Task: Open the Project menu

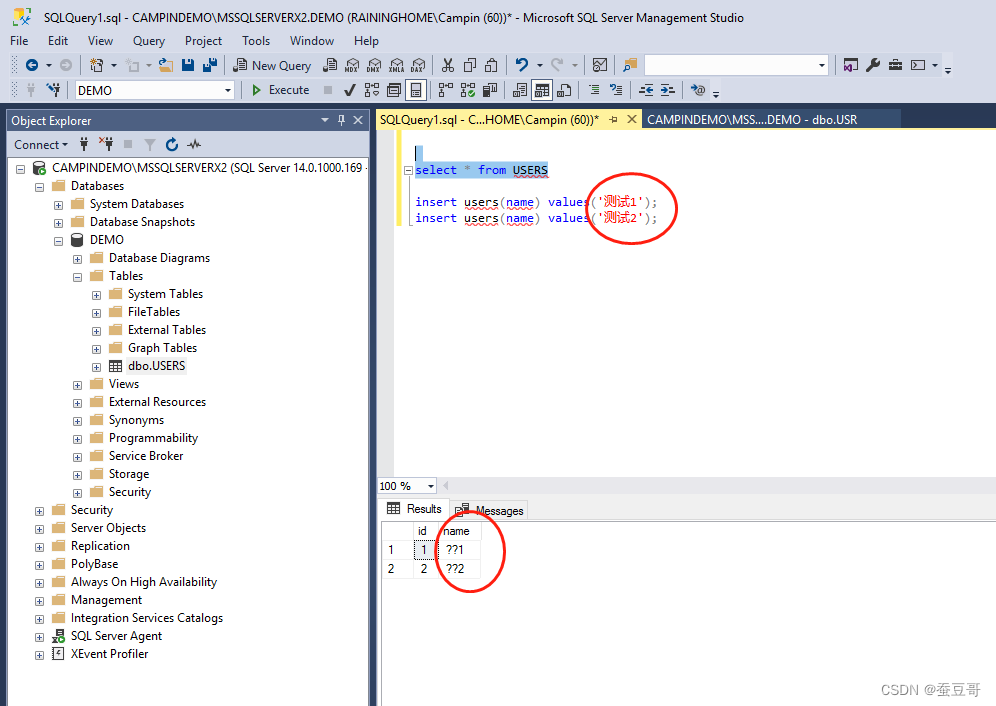Action: point(203,41)
